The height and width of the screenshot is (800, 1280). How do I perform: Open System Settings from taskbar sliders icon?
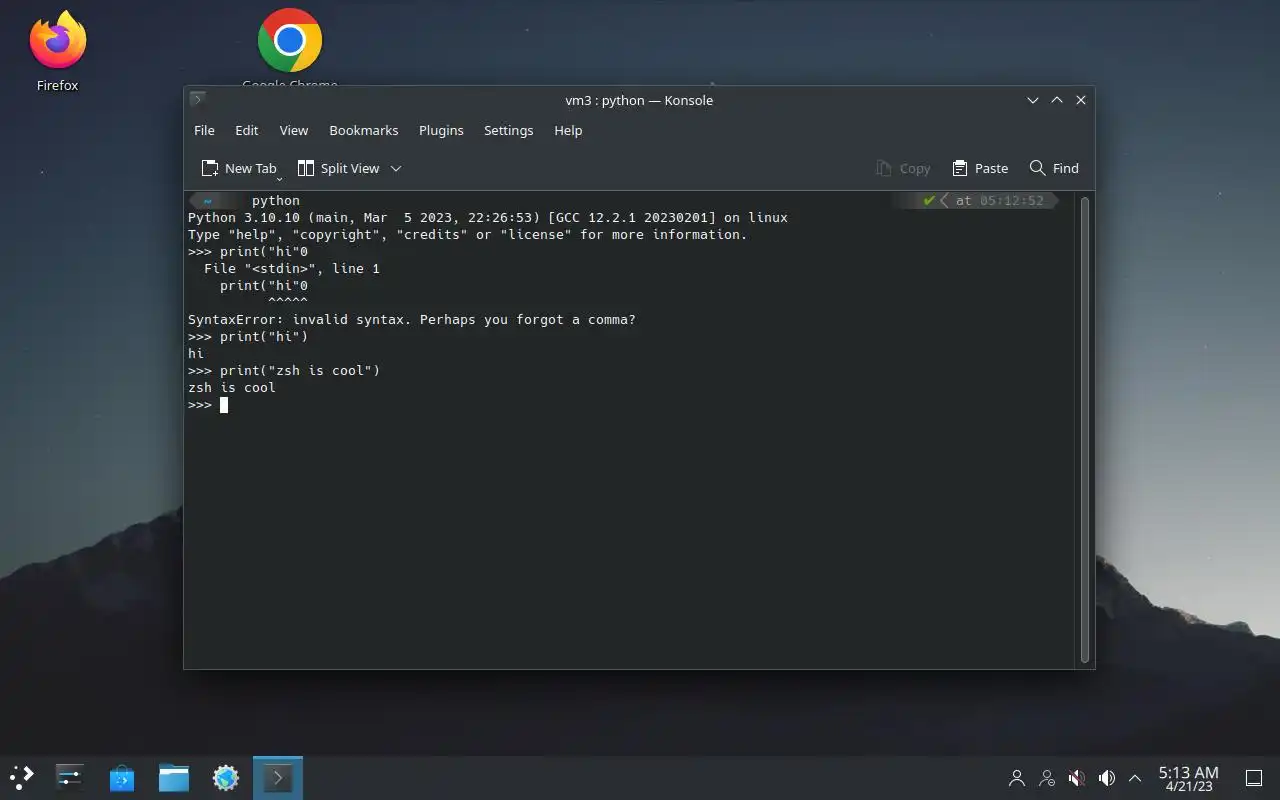pos(69,777)
